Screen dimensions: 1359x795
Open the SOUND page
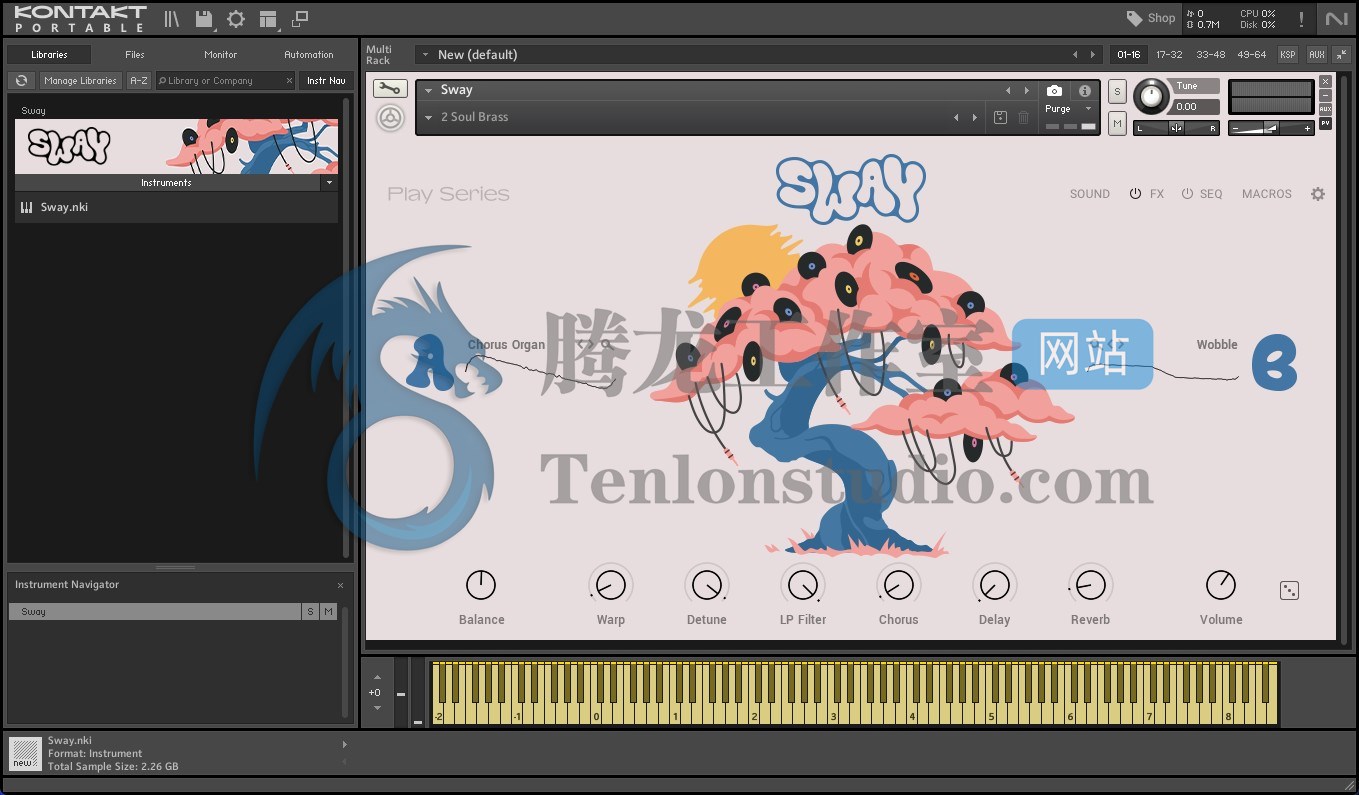click(1090, 194)
